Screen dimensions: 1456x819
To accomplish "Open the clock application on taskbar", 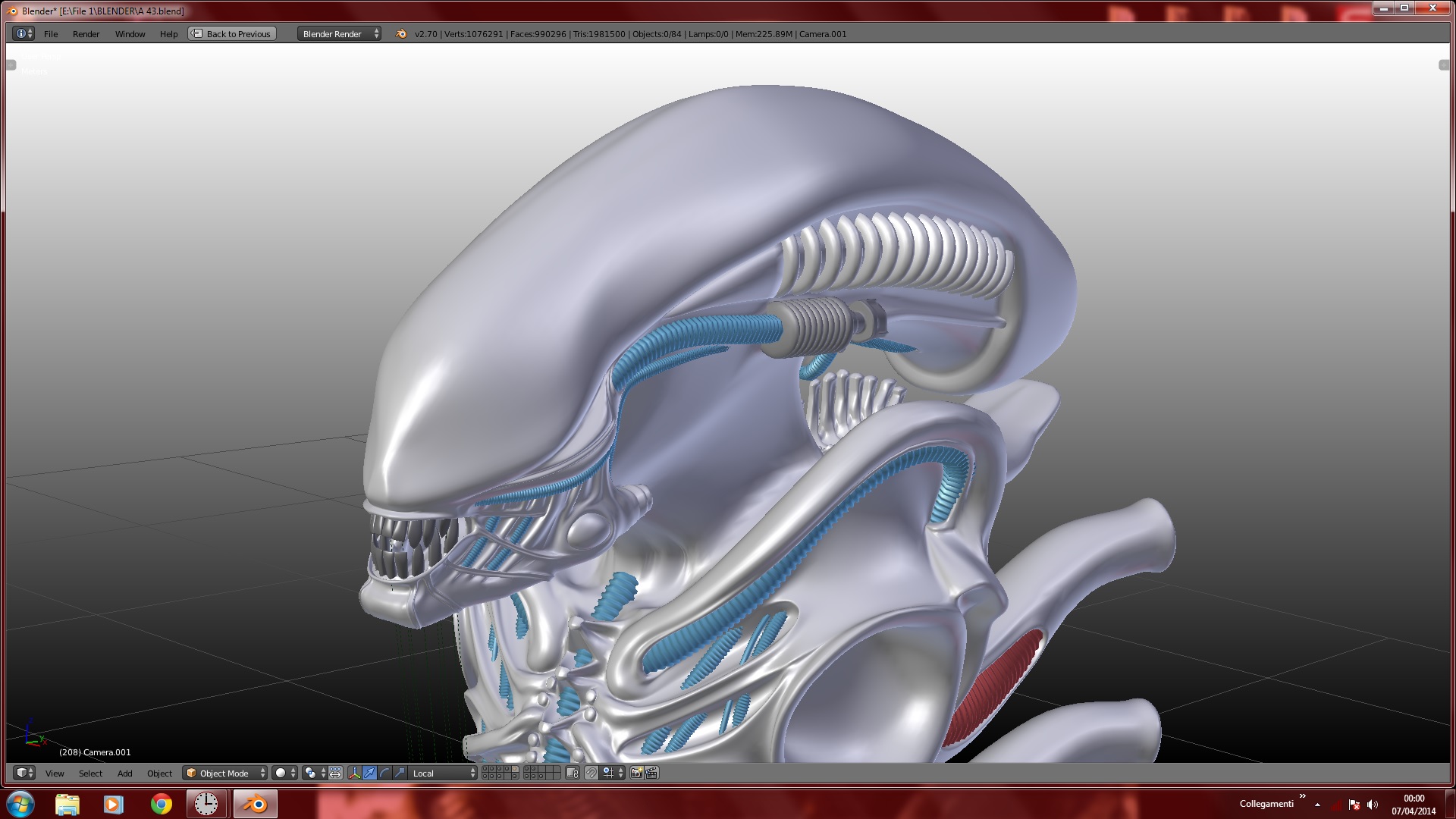I will tap(206, 804).
